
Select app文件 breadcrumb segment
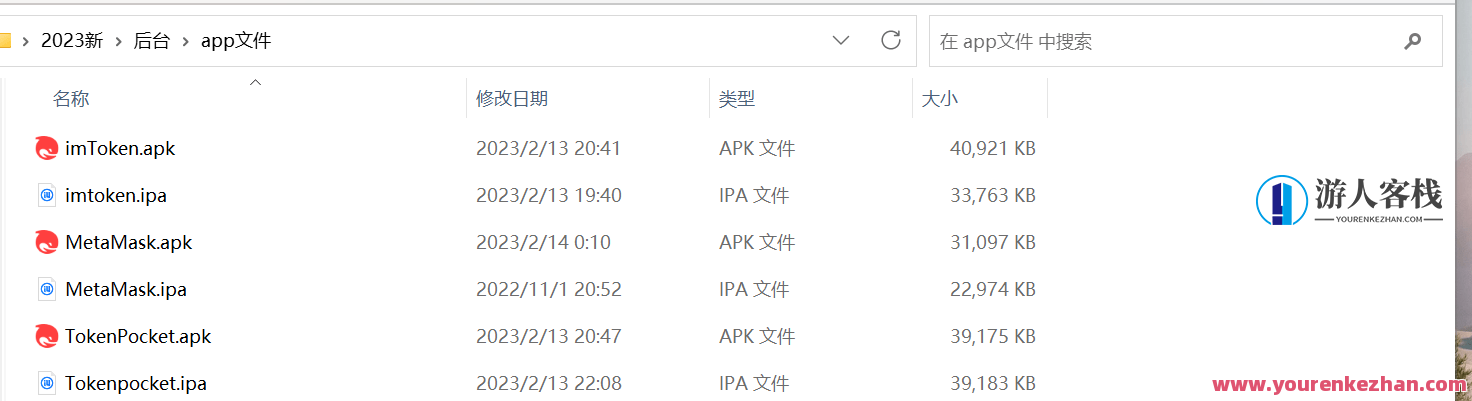(236, 41)
